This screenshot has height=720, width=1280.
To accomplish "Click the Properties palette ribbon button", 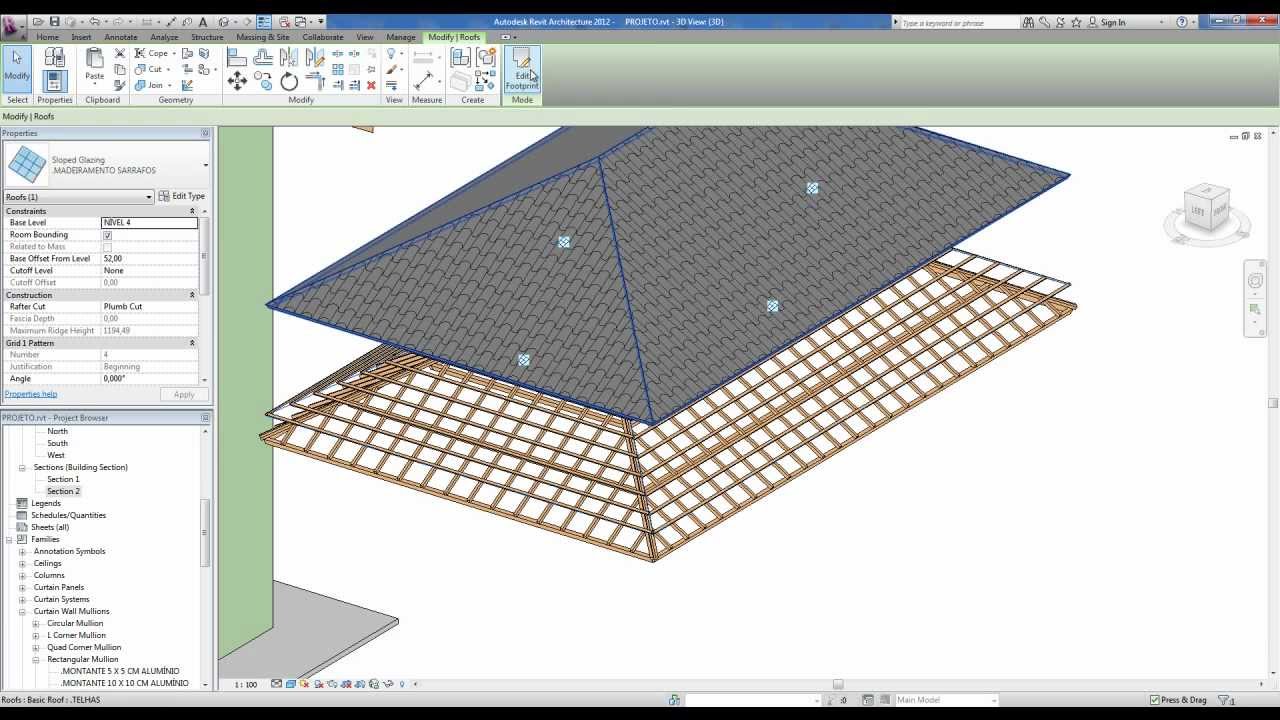I will pyautogui.click(x=55, y=82).
